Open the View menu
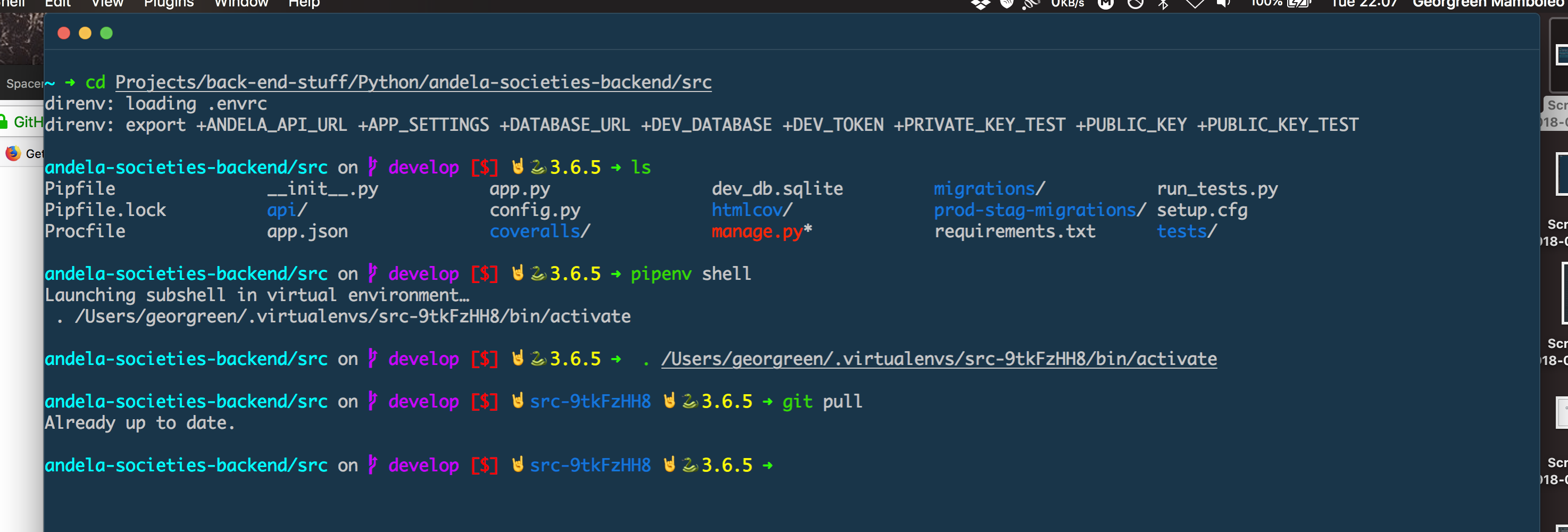 click(x=107, y=3)
